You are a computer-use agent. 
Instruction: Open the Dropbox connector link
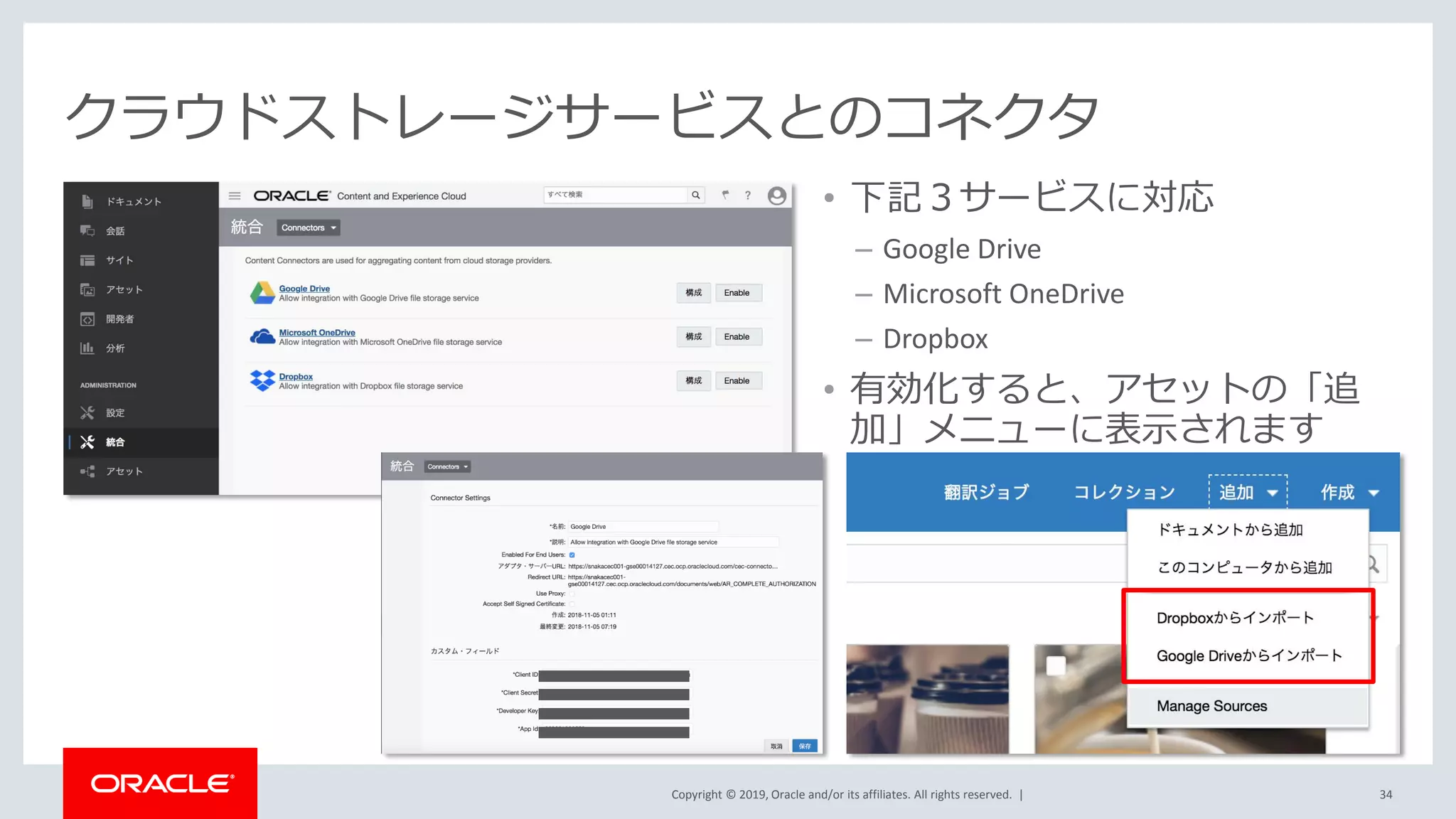click(296, 377)
